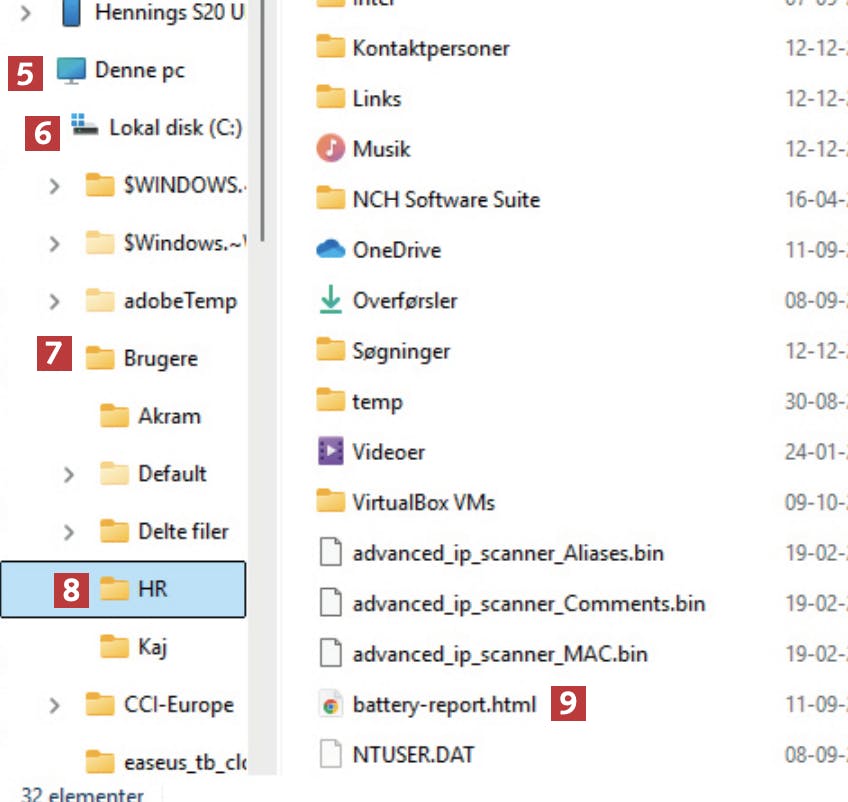Viewport: 848px width, 802px height.
Task: Expand the adobeTemp folder chevron
Action: coord(55,301)
